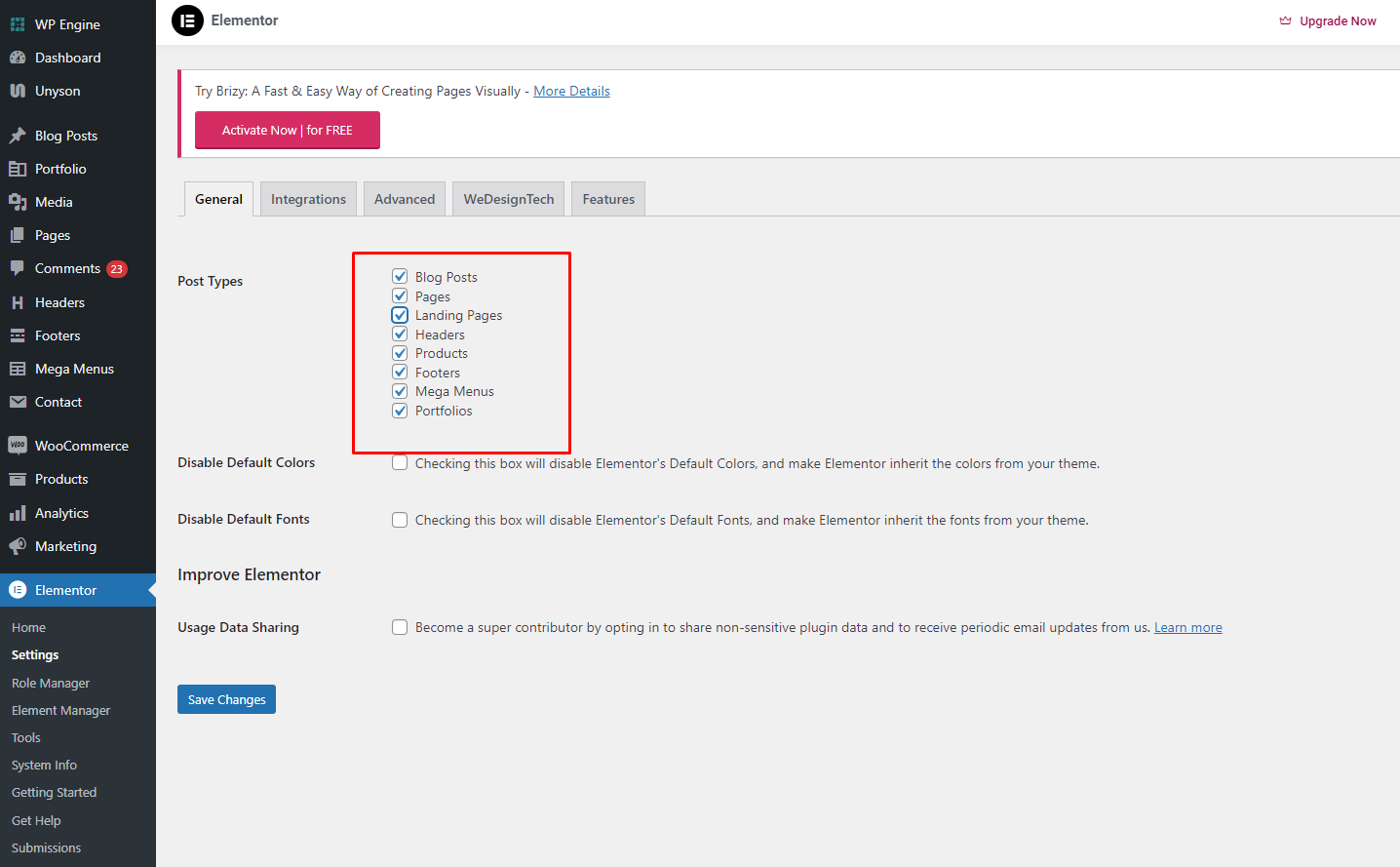Open System Info submenu item
The width and height of the screenshot is (1400, 867).
44,765
